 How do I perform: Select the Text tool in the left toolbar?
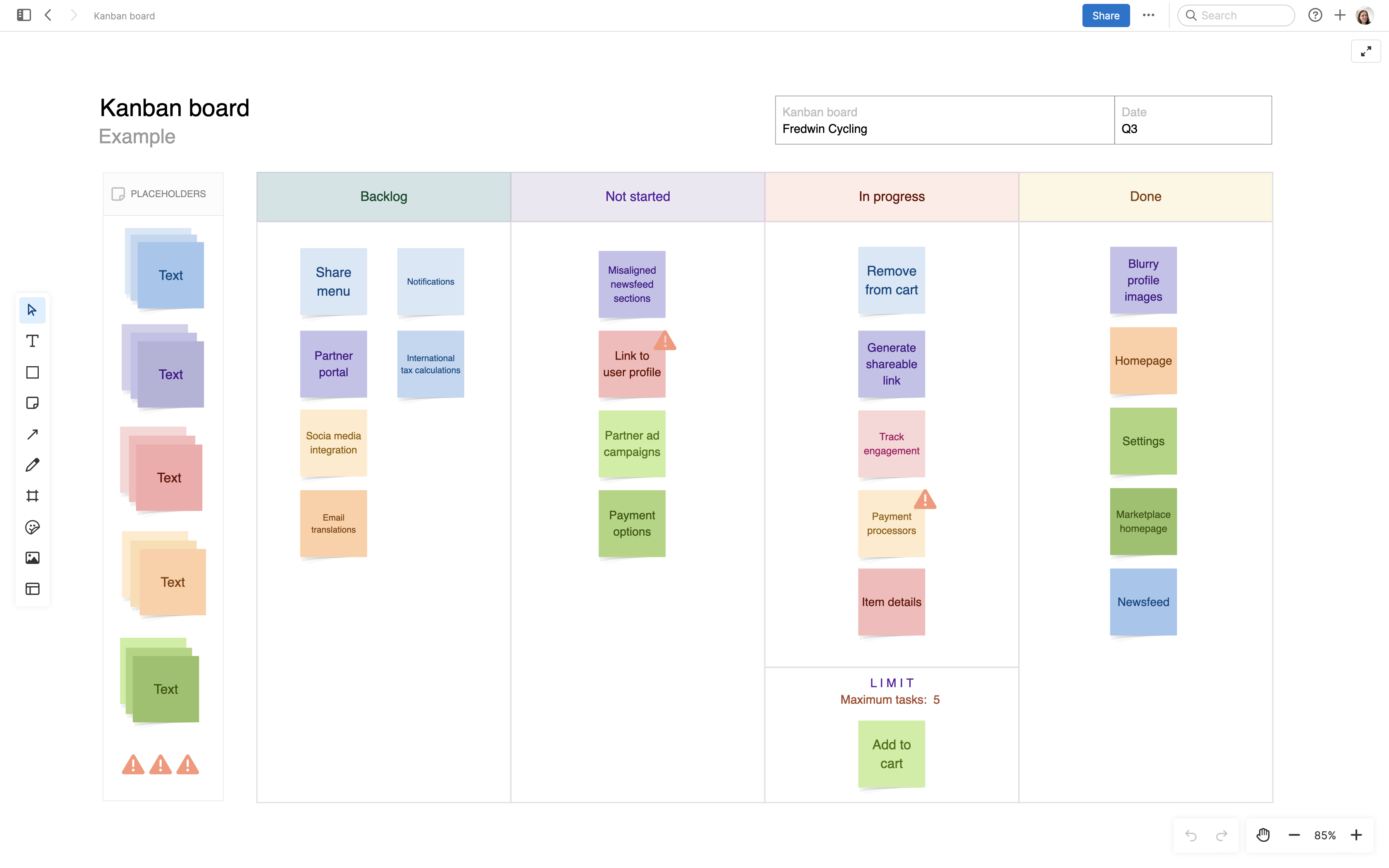[x=32, y=341]
